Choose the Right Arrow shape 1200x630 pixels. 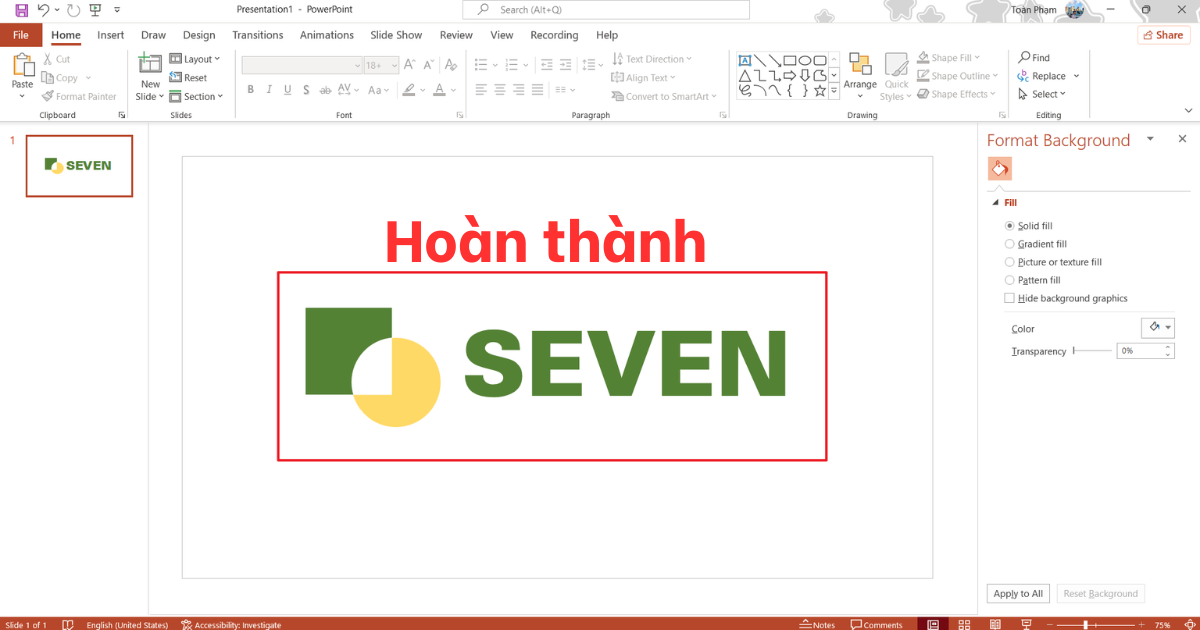(x=790, y=75)
